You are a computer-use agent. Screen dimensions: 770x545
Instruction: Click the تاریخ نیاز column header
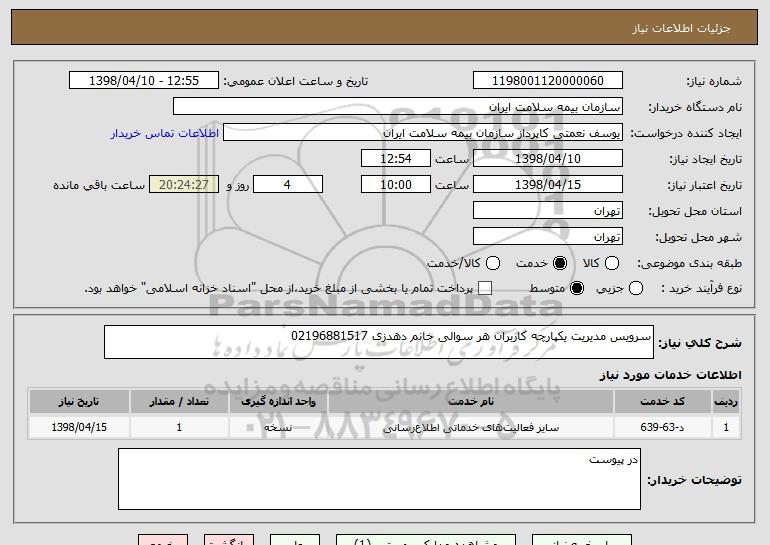point(79,402)
